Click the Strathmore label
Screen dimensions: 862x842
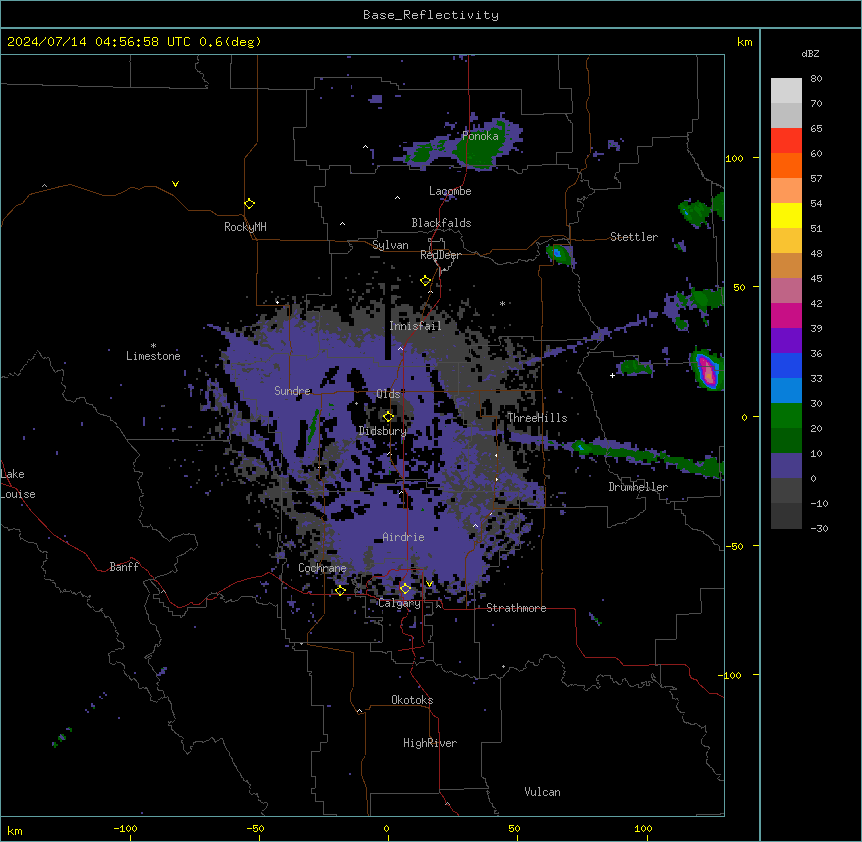(516, 608)
